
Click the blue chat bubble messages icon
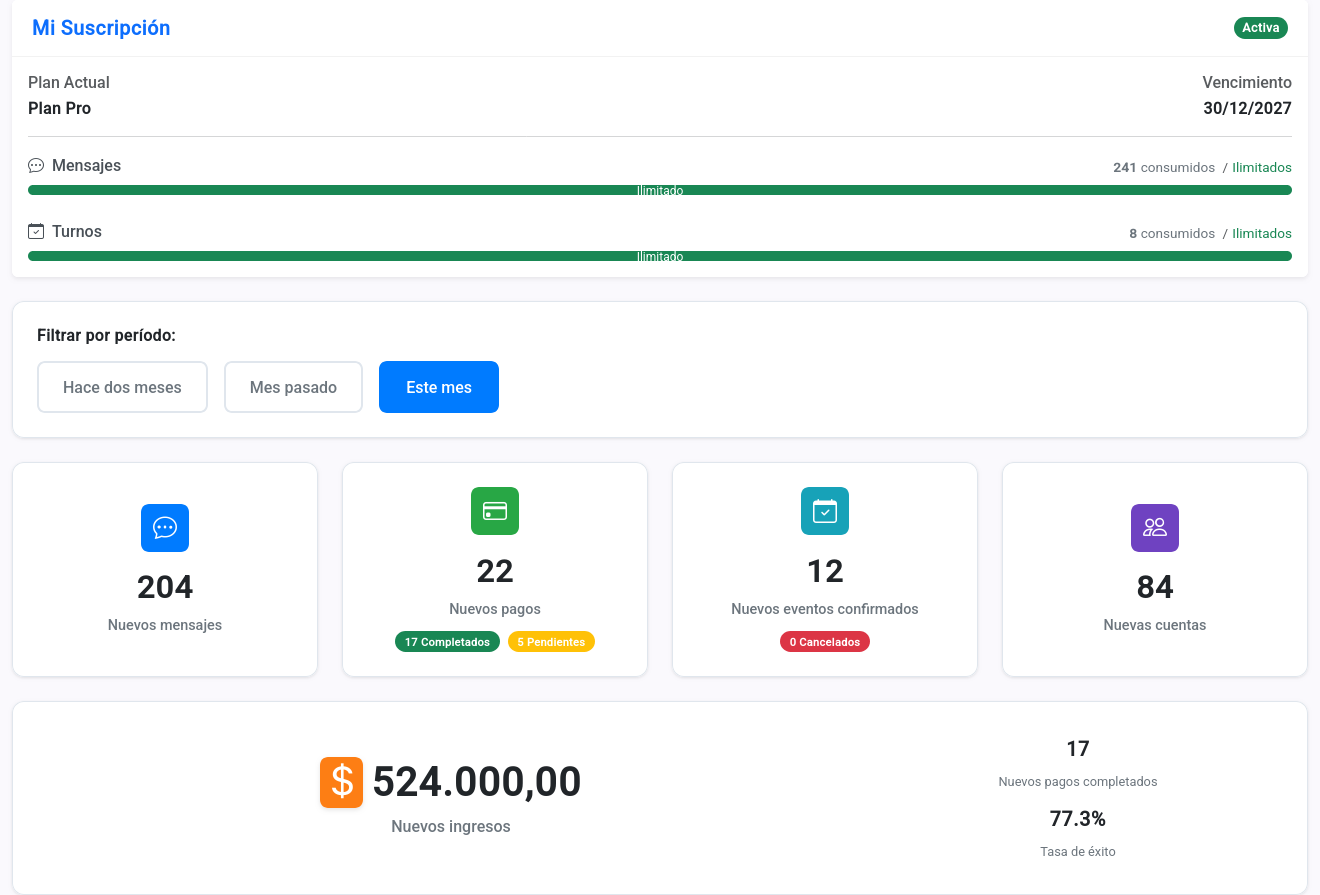coord(165,528)
